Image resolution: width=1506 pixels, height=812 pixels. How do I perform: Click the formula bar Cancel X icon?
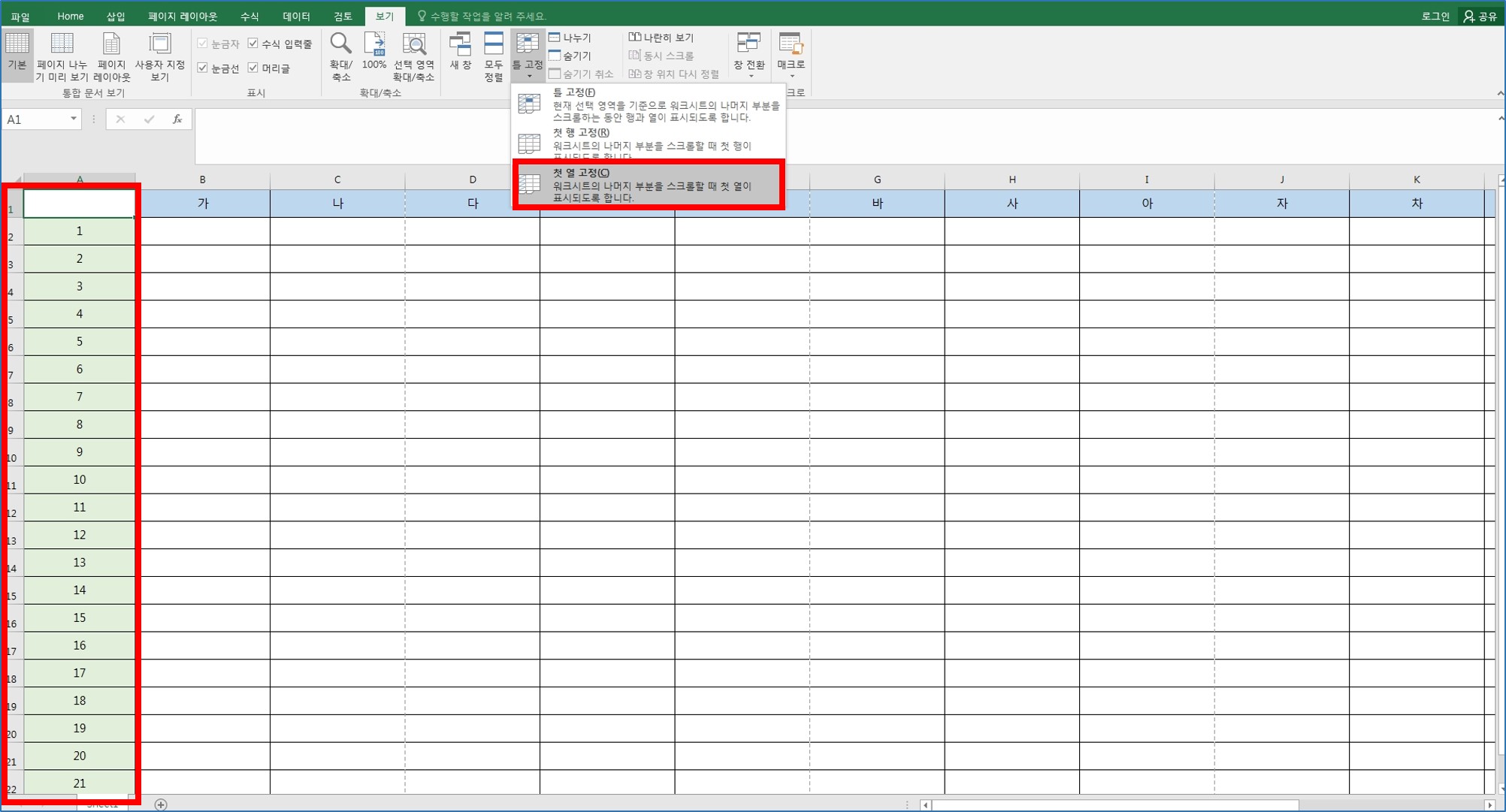point(120,119)
